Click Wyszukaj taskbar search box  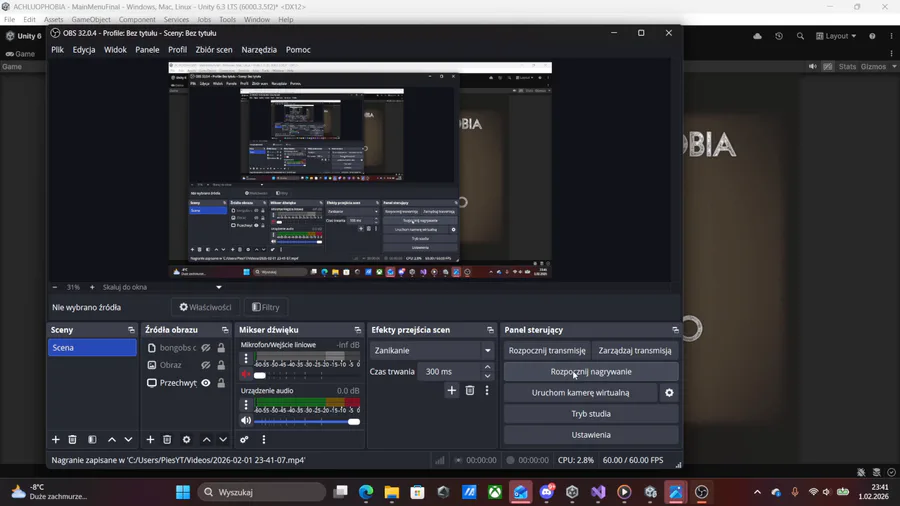(x=262, y=492)
